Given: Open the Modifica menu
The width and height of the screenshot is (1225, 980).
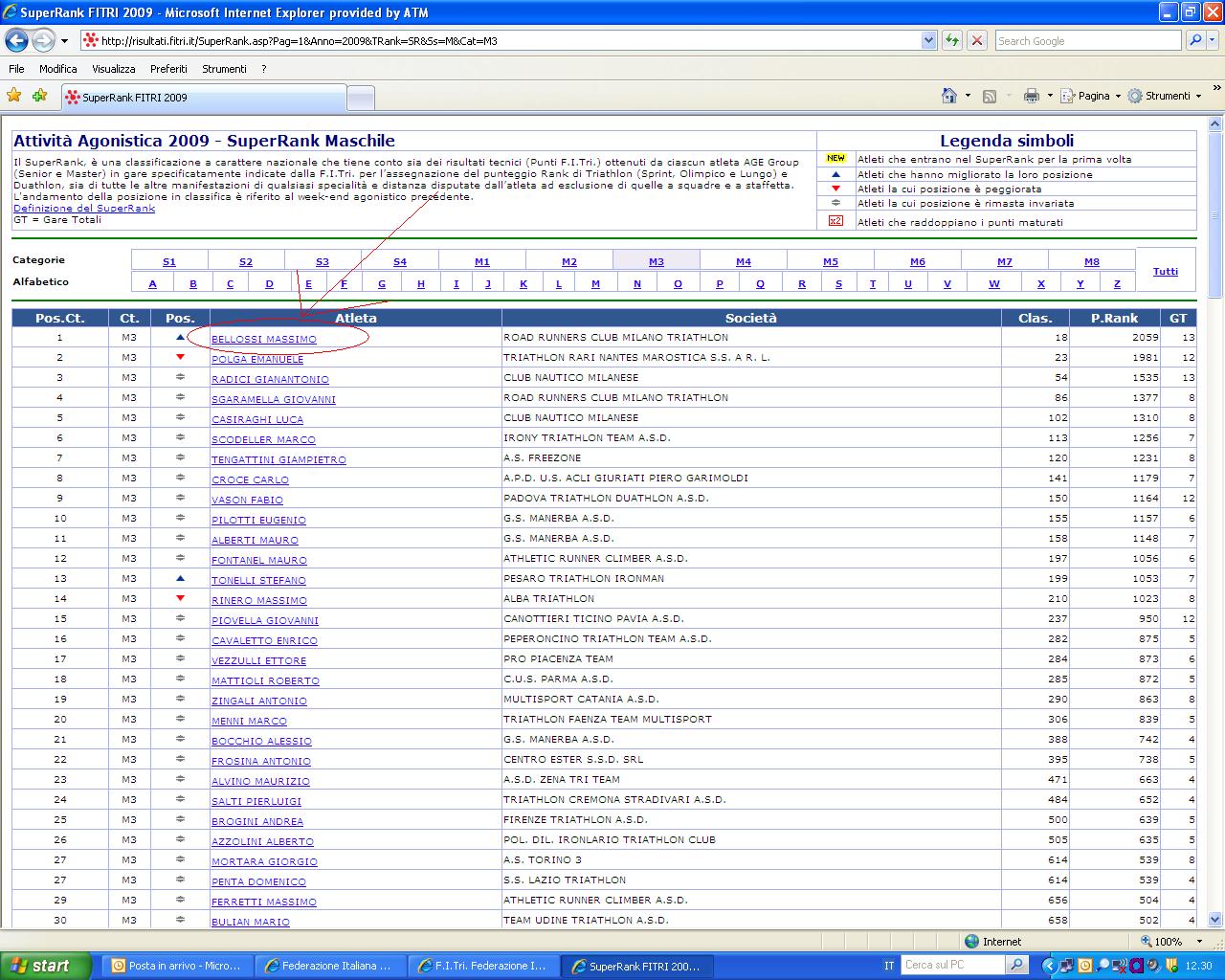Looking at the screenshot, I should 58,69.
